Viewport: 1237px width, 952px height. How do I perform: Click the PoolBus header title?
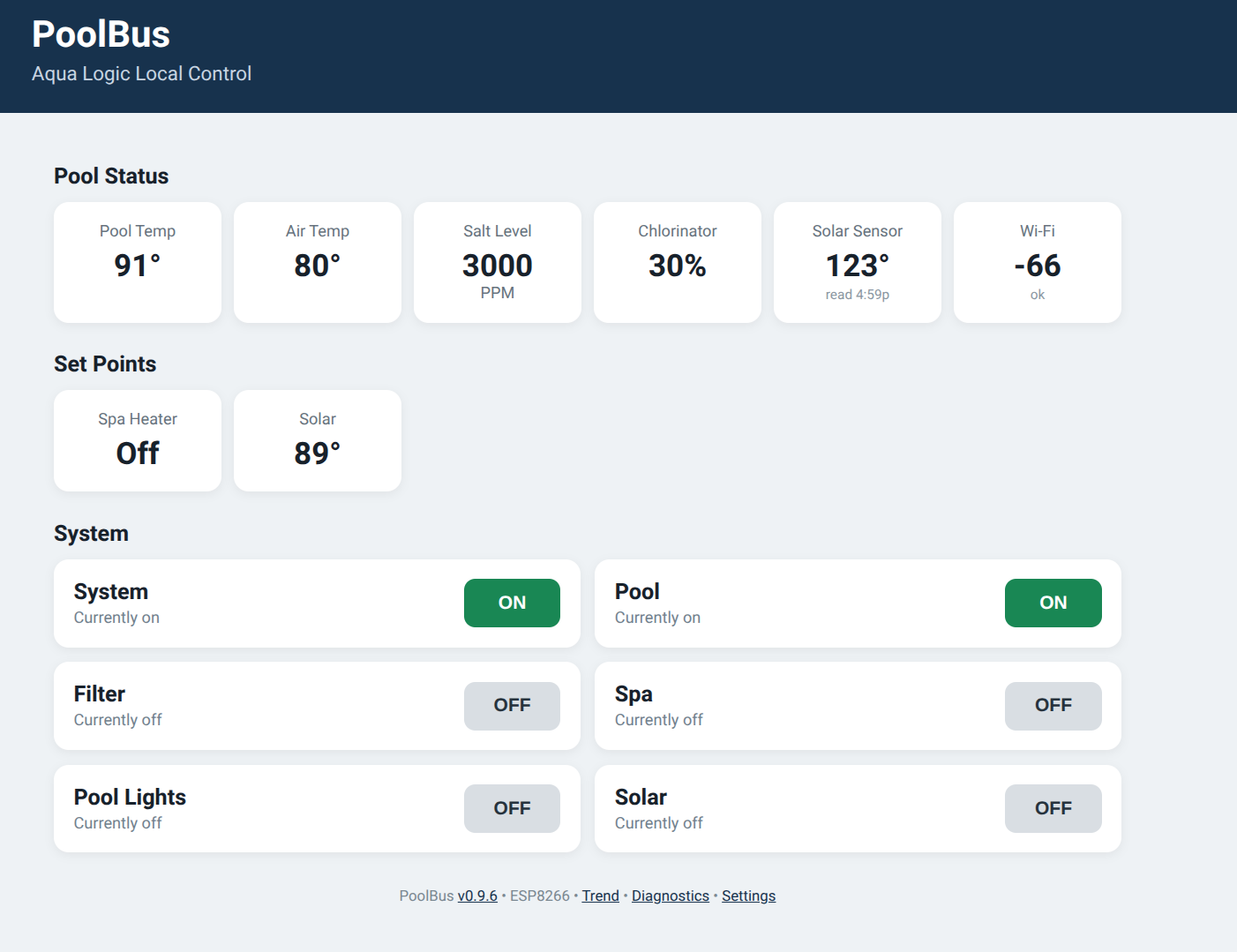[x=101, y=34]
